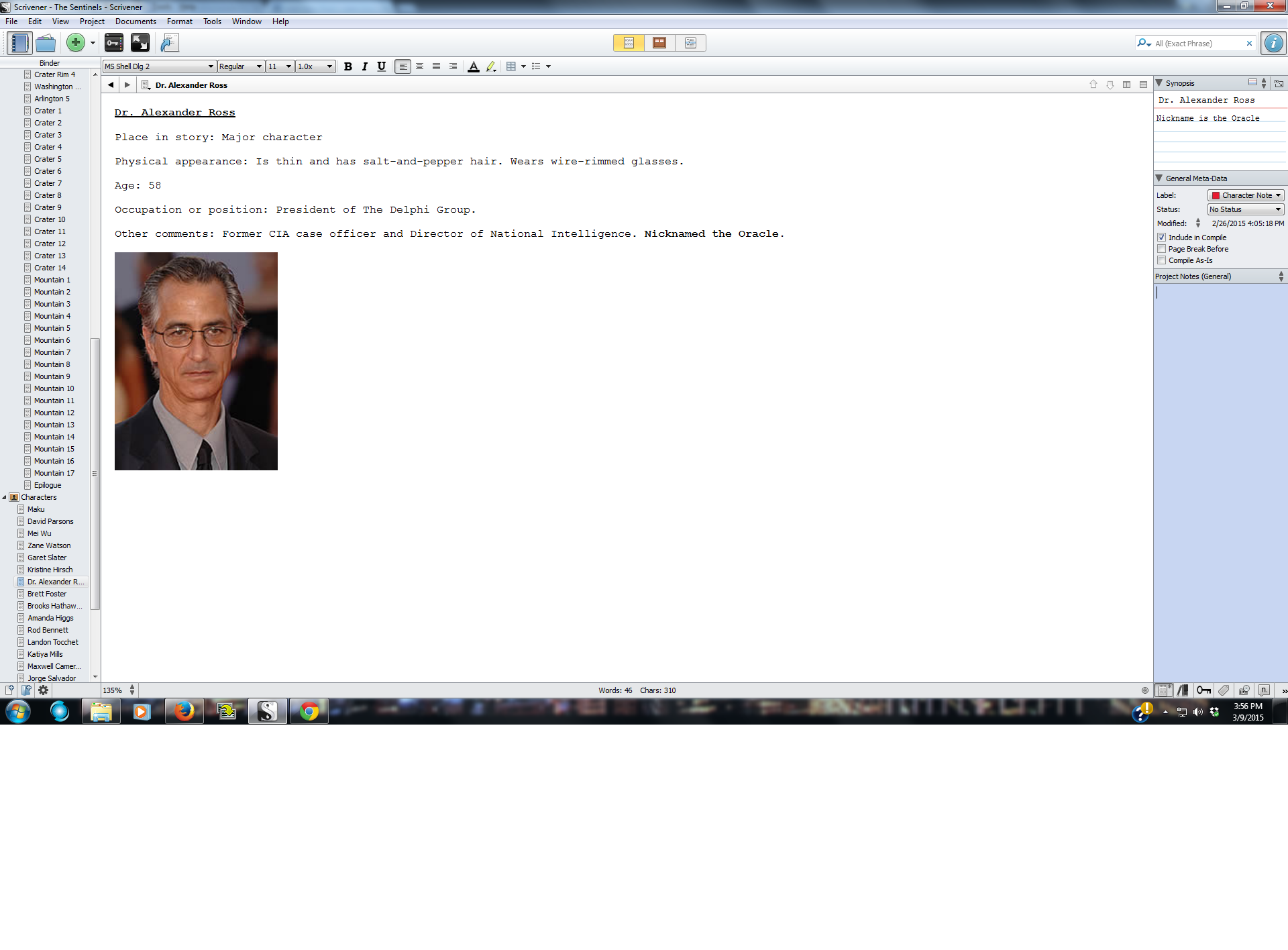Apply italic formatting
The height and width of the screenshot is (950, 1288).
[x=364, y=66]
